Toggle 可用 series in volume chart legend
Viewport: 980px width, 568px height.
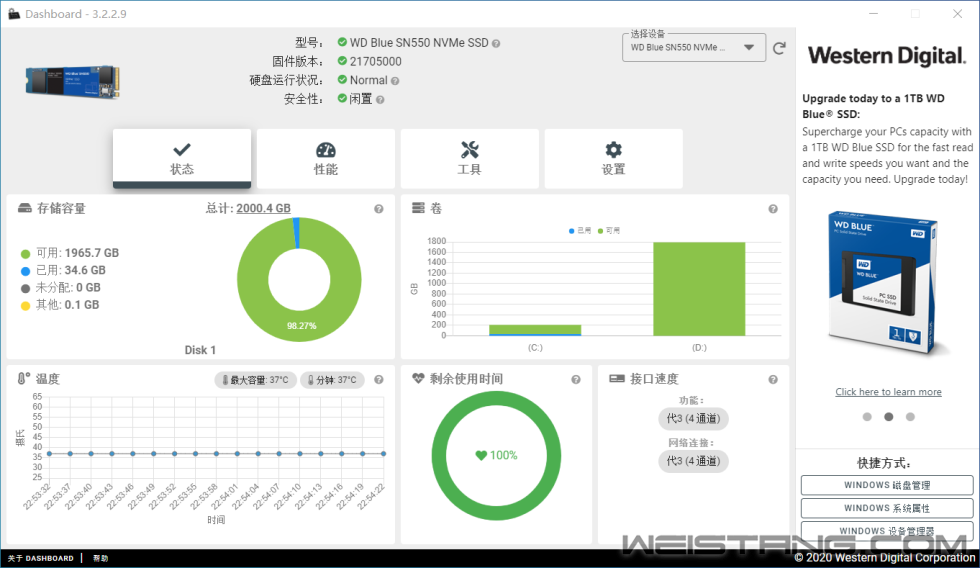tap(609, 231)
